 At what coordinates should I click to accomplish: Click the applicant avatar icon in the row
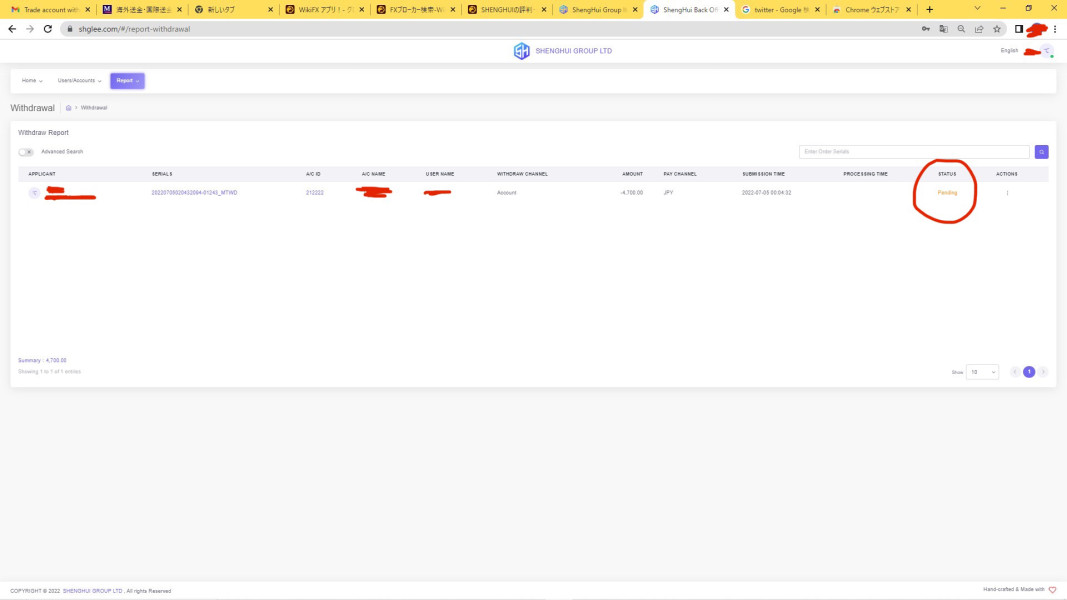point(34,193)
